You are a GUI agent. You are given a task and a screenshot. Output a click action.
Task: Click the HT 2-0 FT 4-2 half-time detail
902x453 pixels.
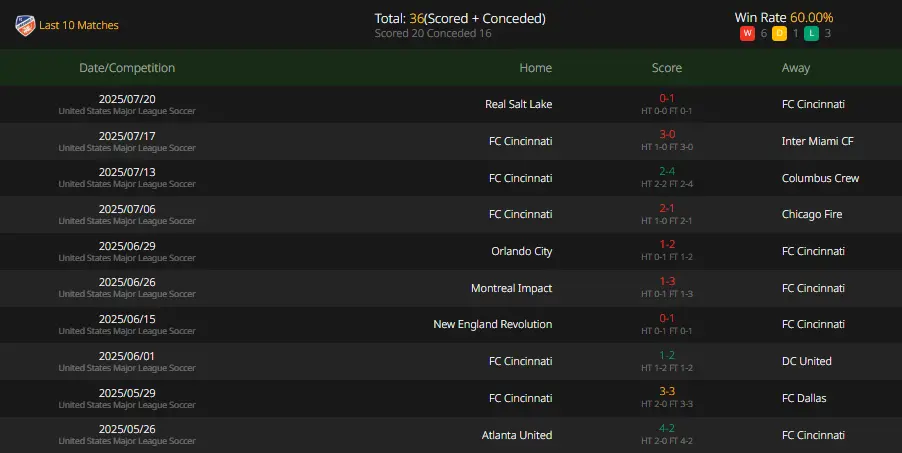click(x=667, y=441)
